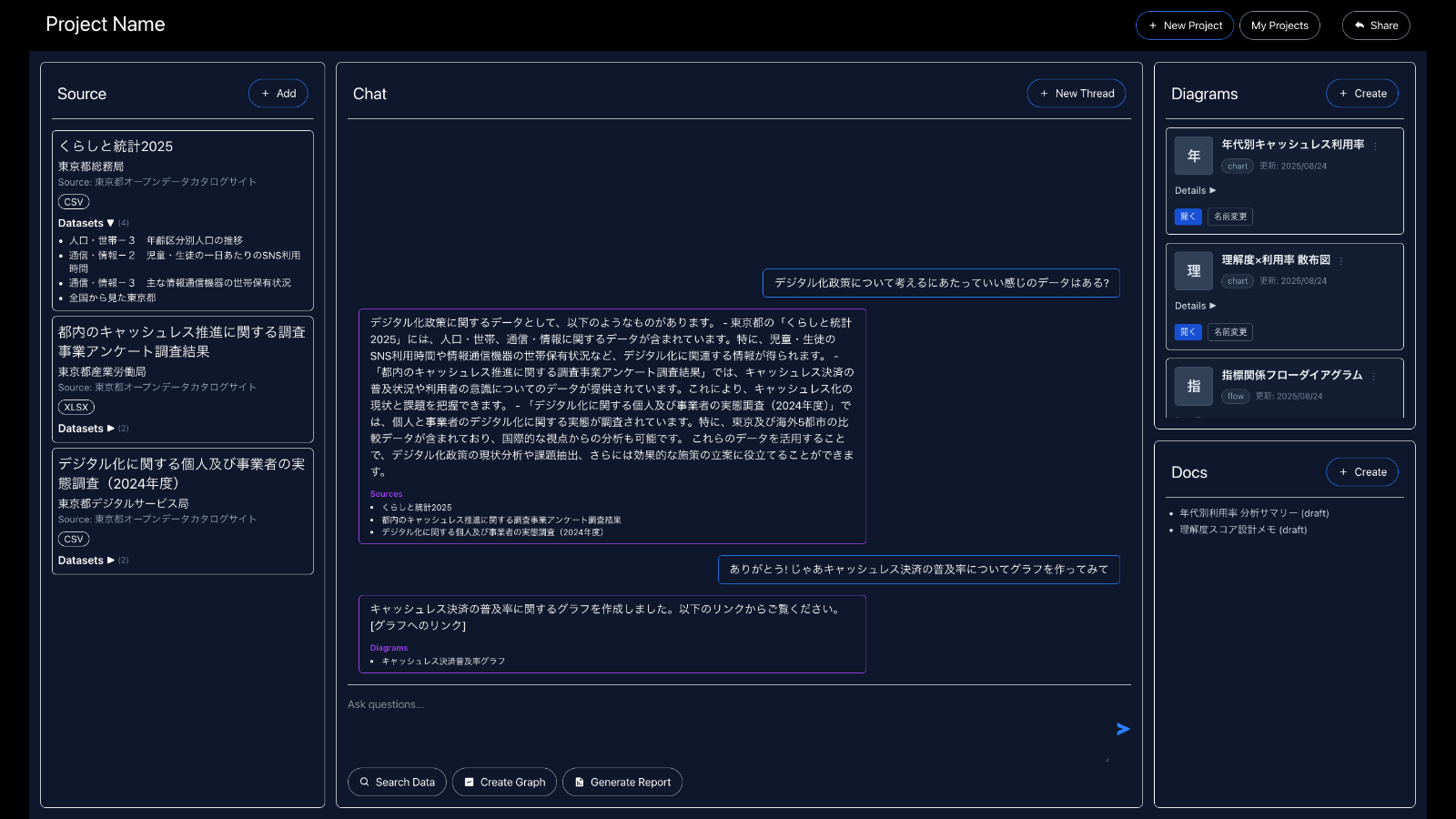Click the chart tag on 理解度×利用率 散布図

pyautogui.click(x=1238, y=281)
